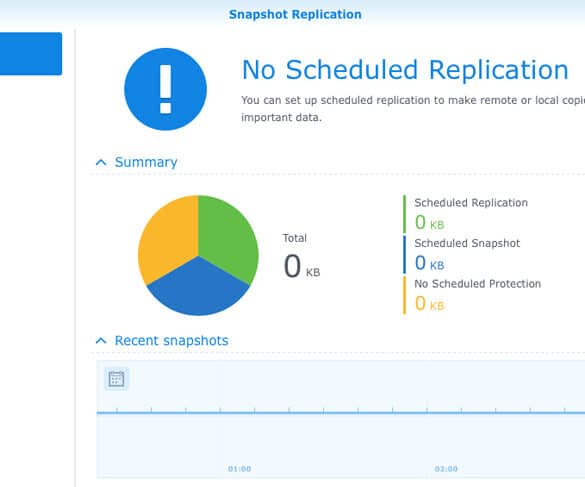Click the blue pie chart slice

pos(198,291)
